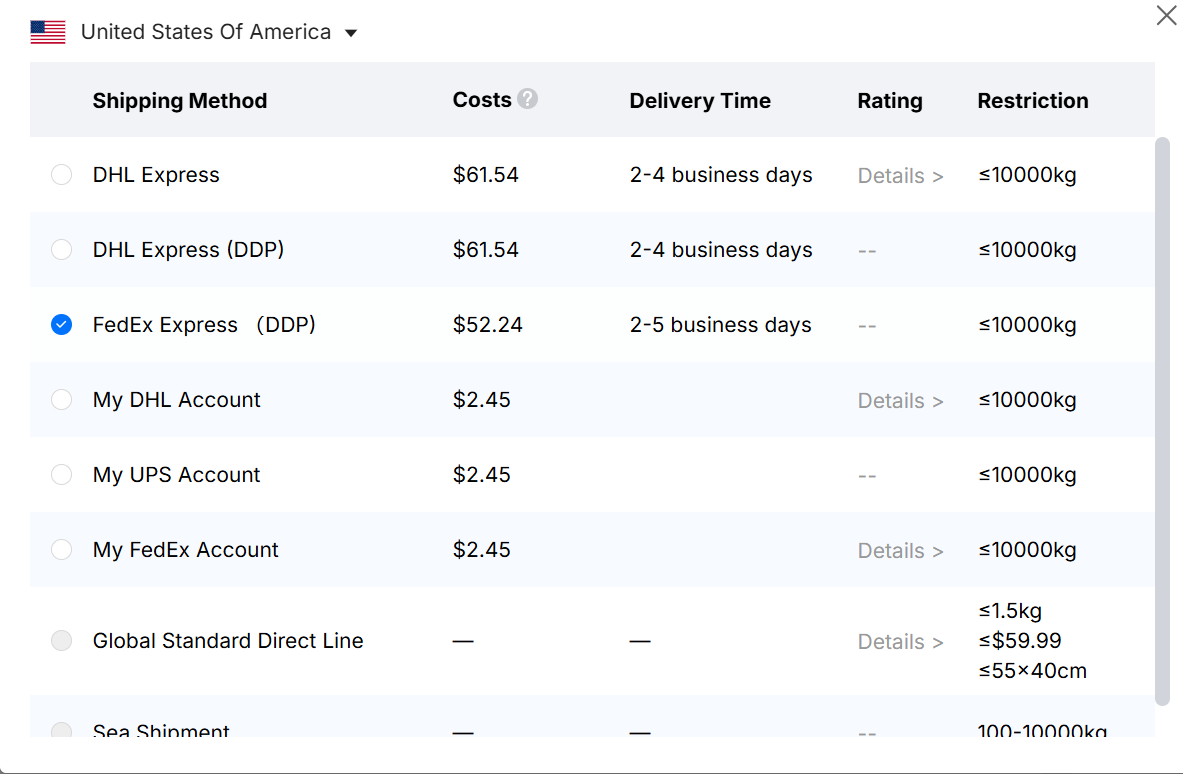Click 2-4 business days in DHL Express row

[x=721, y=175]
